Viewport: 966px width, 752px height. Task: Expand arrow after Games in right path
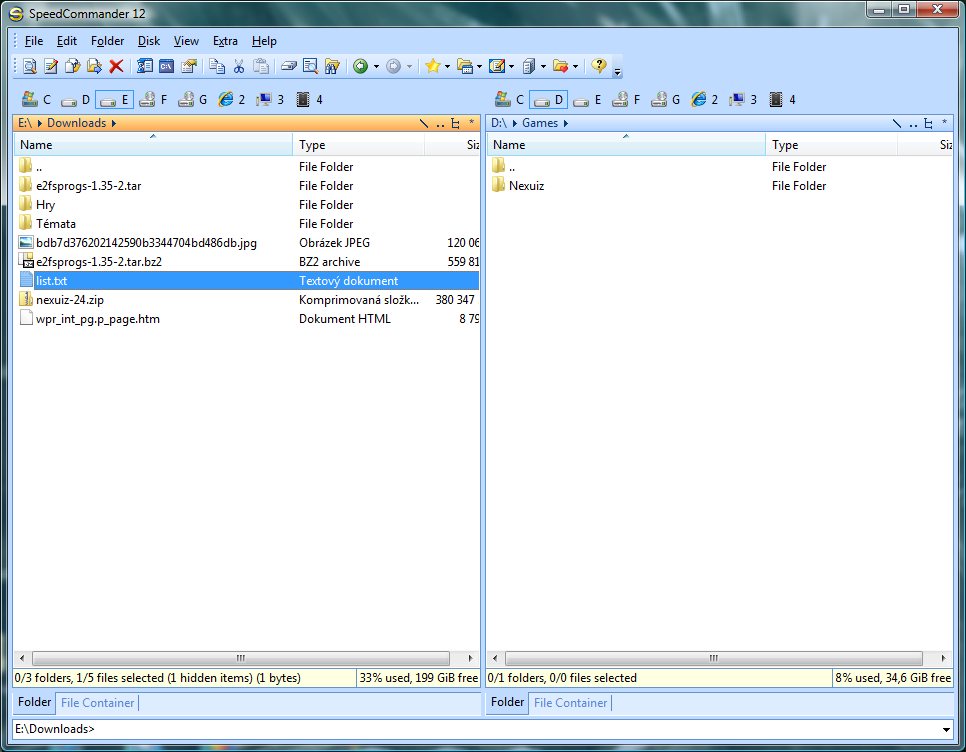566,123
